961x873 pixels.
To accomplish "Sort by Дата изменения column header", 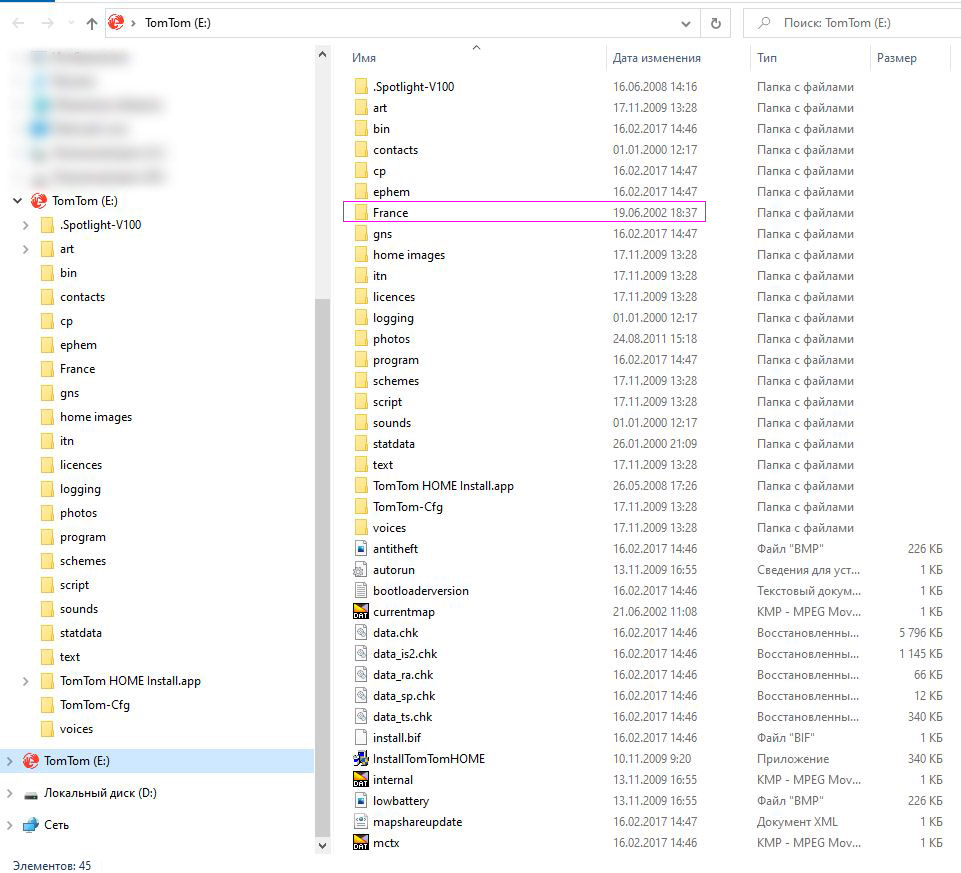I will [x=656, y=58].
